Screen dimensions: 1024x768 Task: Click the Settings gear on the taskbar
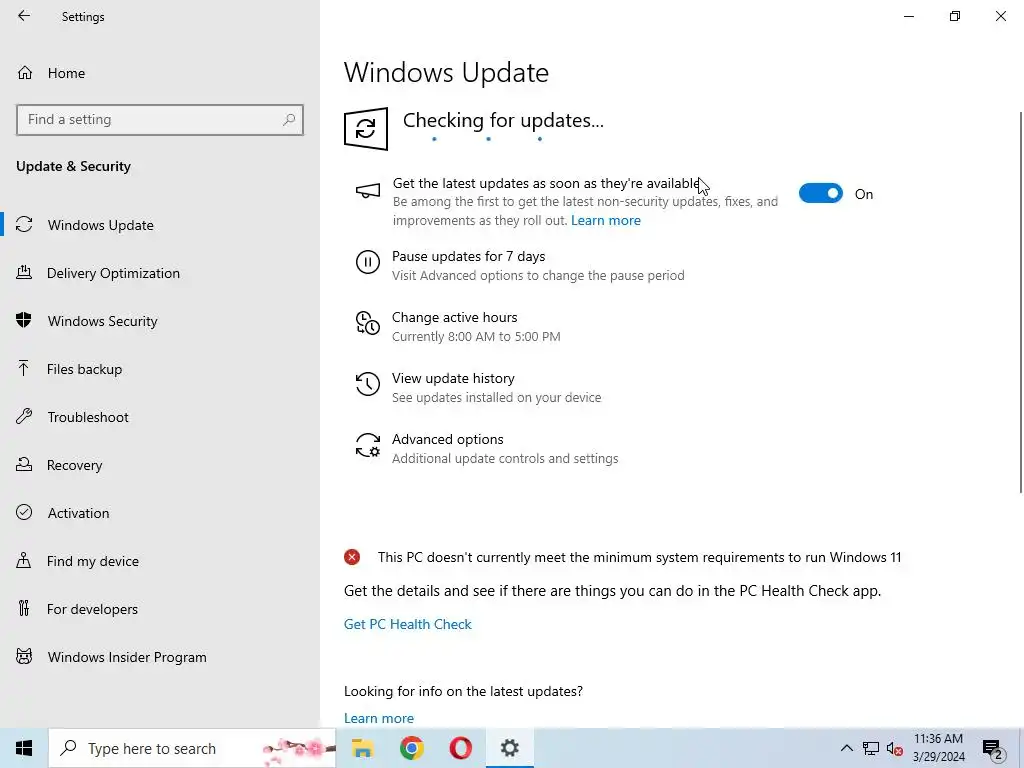tap(509, 748)
